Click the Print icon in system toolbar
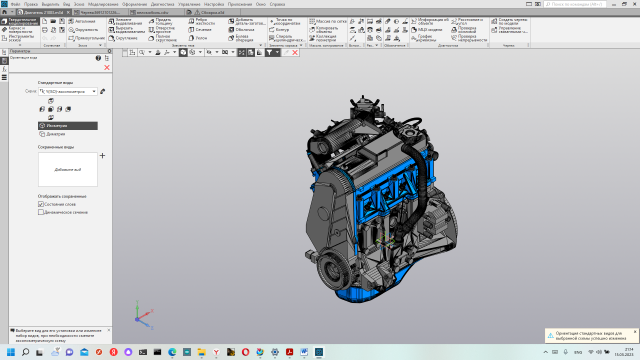This screenshot has width=640, height=360. click(x=44, y=30)
